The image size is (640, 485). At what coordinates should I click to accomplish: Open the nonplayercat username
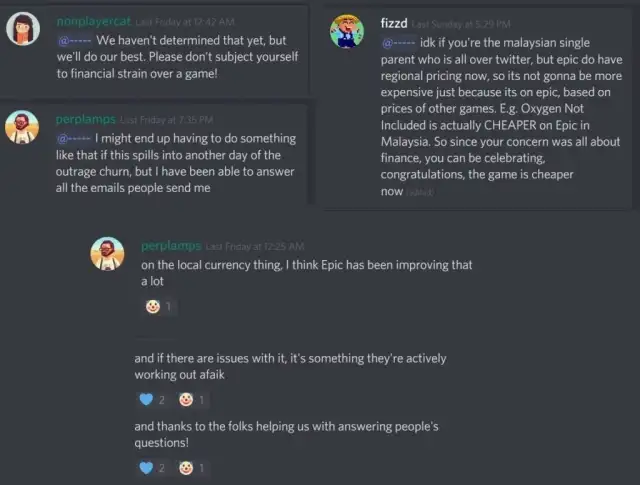pyautogui.click(x=93, y=21)
